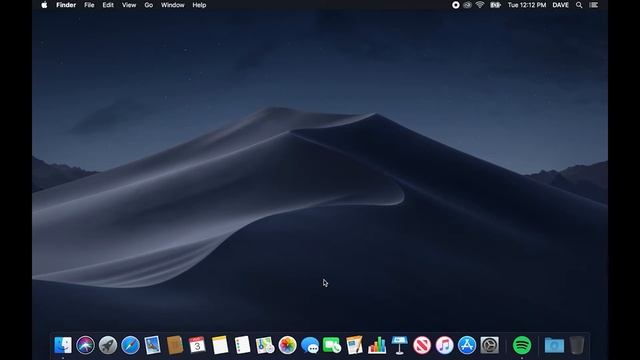The height and width of the screenshot is (360, 640).
Task: Open System Preferences gear icon
Action: tap(489, 345)
